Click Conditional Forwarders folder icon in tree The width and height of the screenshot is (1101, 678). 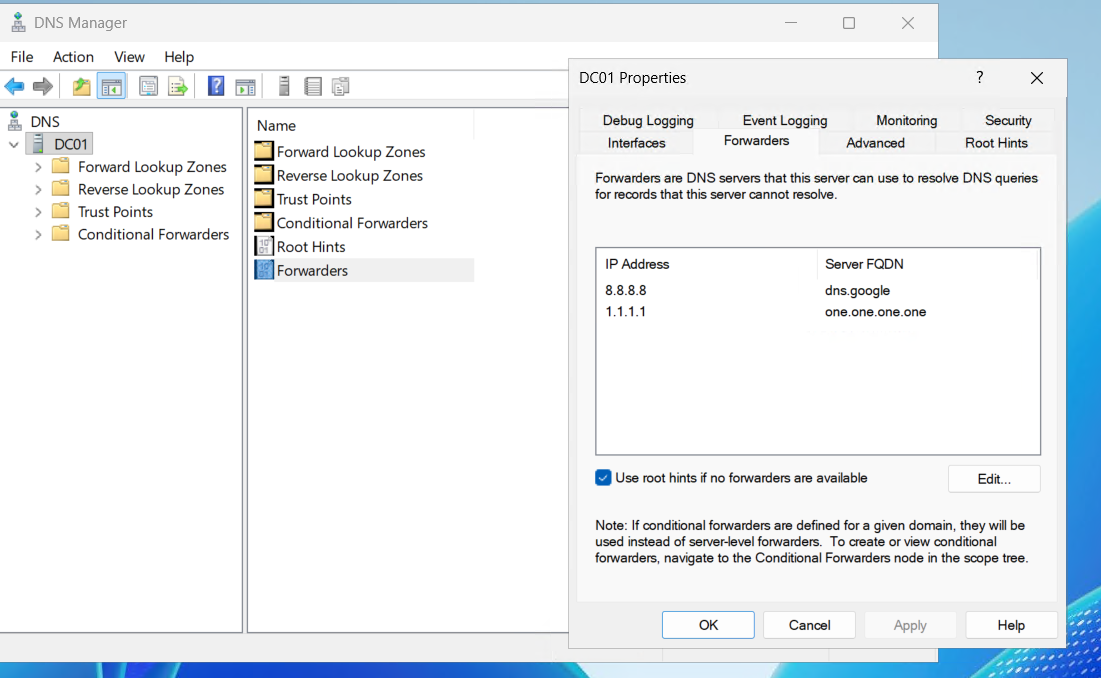coord(61,234)
